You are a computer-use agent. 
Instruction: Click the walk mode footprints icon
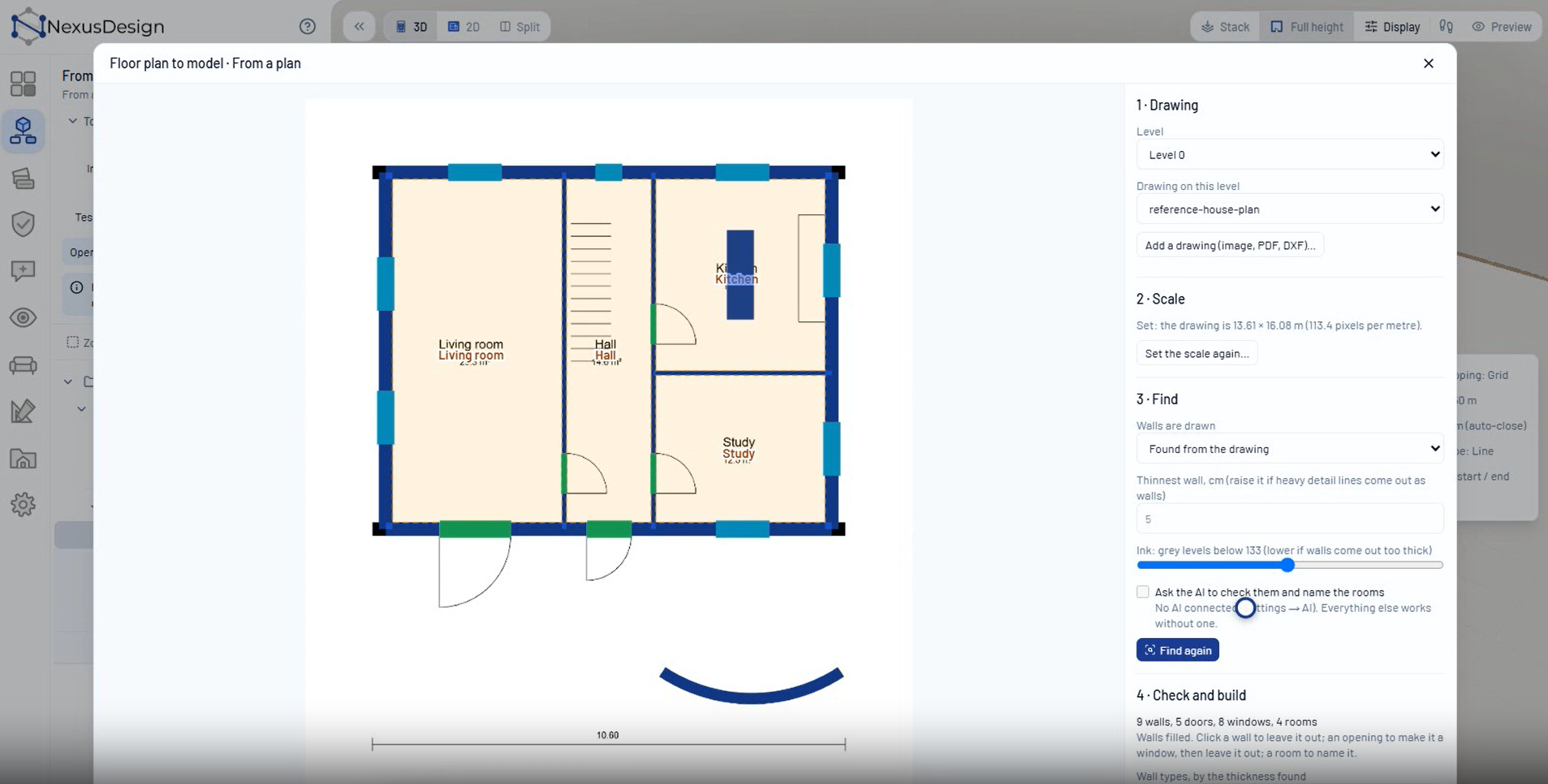pyautogui.click(x=1447, y=27)
